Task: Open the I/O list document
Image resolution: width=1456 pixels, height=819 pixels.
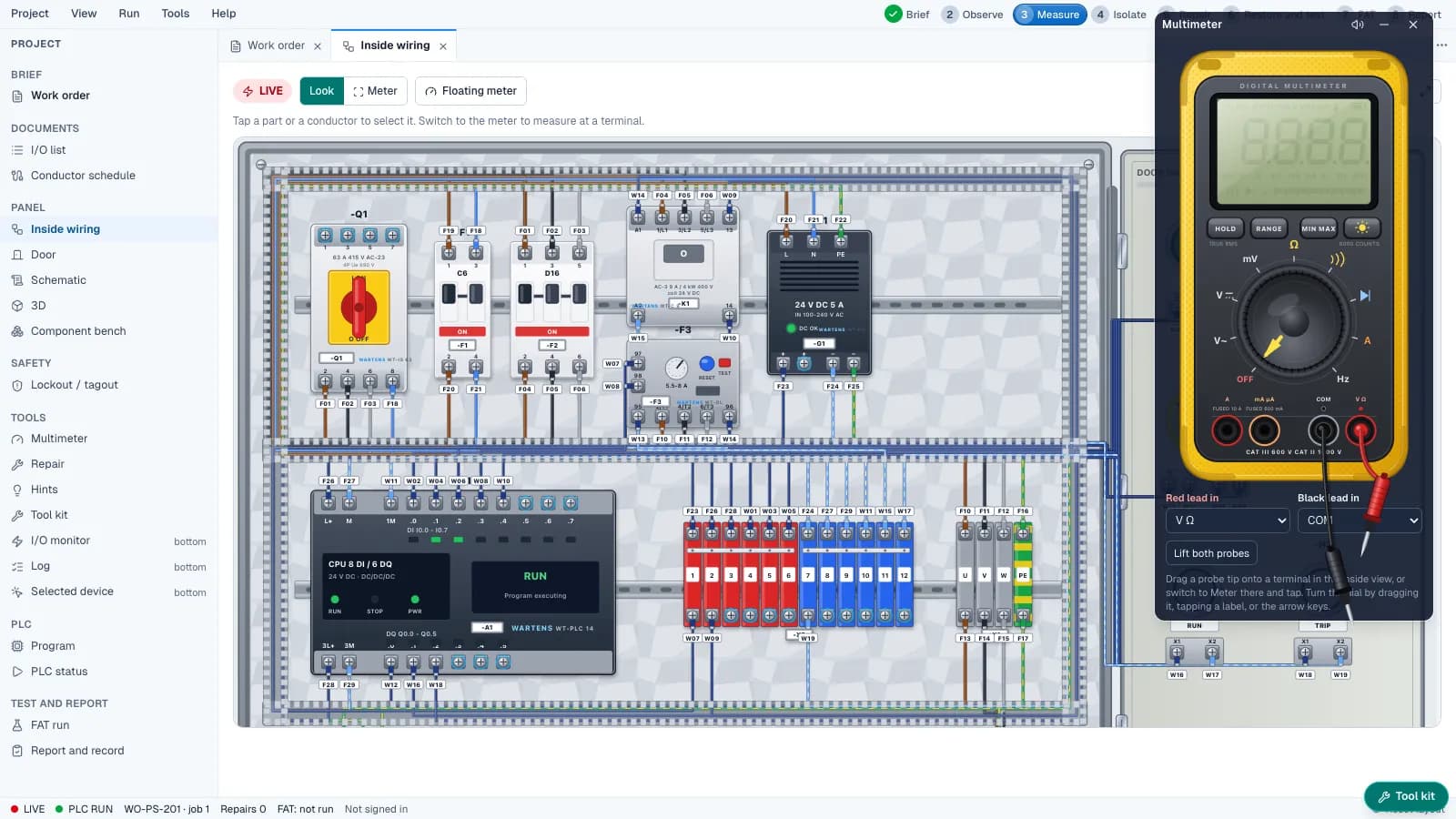Action: [47, 150]
